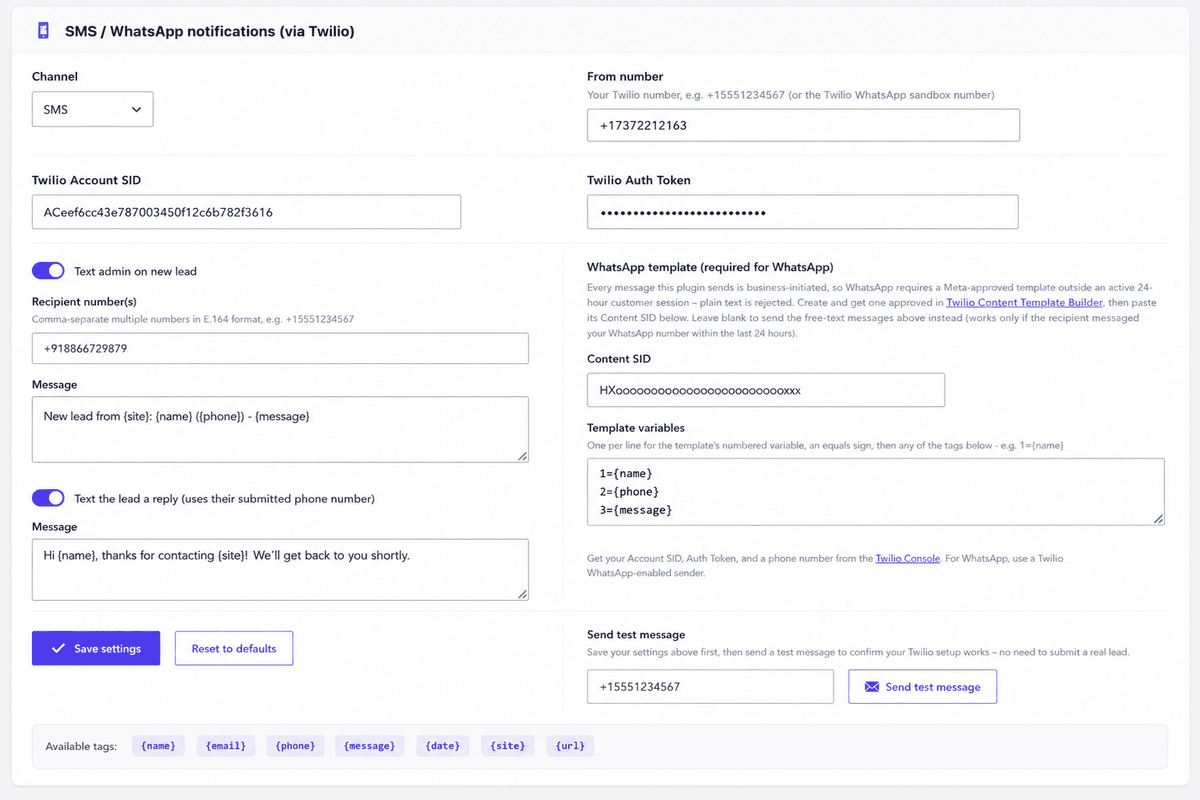Screen dimensions: 1200x800
Task: Click the reply Message textarea starting Hi {name}
Action: click(x=280, y=570)
